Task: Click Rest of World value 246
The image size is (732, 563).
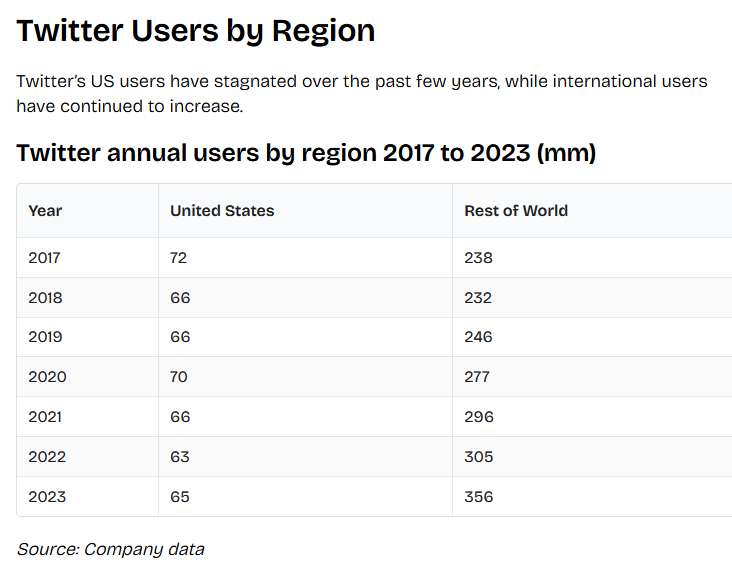Action: point(479,337)
